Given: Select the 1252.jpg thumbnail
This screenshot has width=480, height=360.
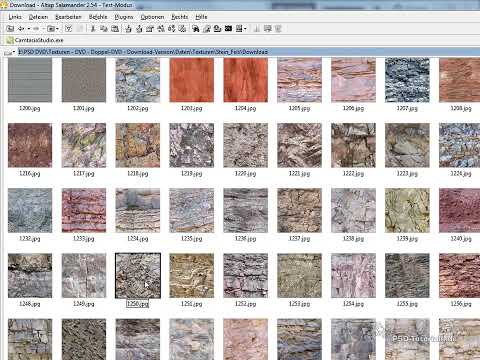Looking at the screenshot, I should [246, 276].
